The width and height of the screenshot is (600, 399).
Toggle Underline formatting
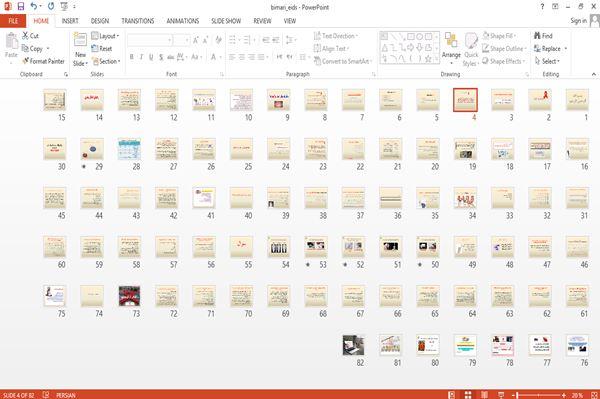coord(151,57)
